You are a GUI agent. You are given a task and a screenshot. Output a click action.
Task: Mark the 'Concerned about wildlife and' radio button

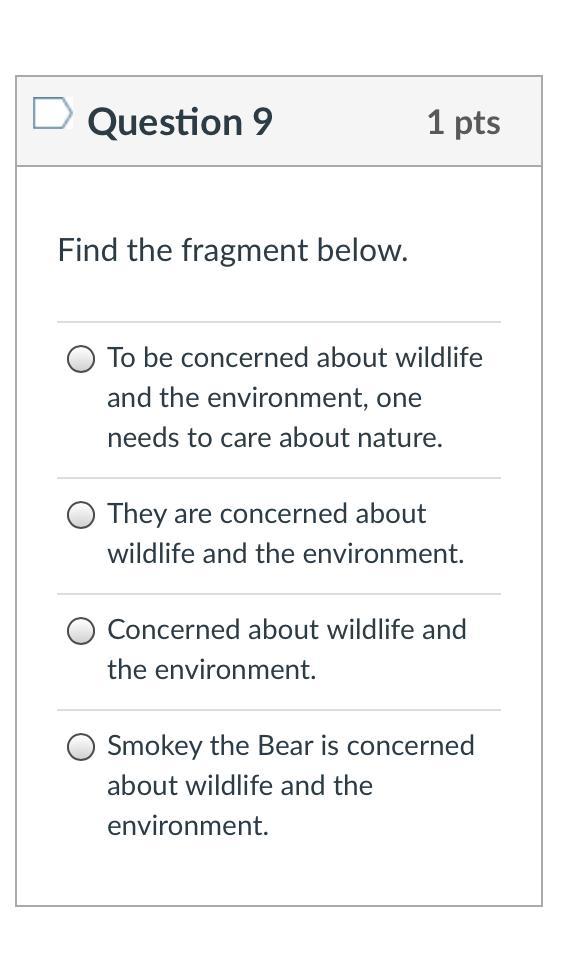[81, 631]
